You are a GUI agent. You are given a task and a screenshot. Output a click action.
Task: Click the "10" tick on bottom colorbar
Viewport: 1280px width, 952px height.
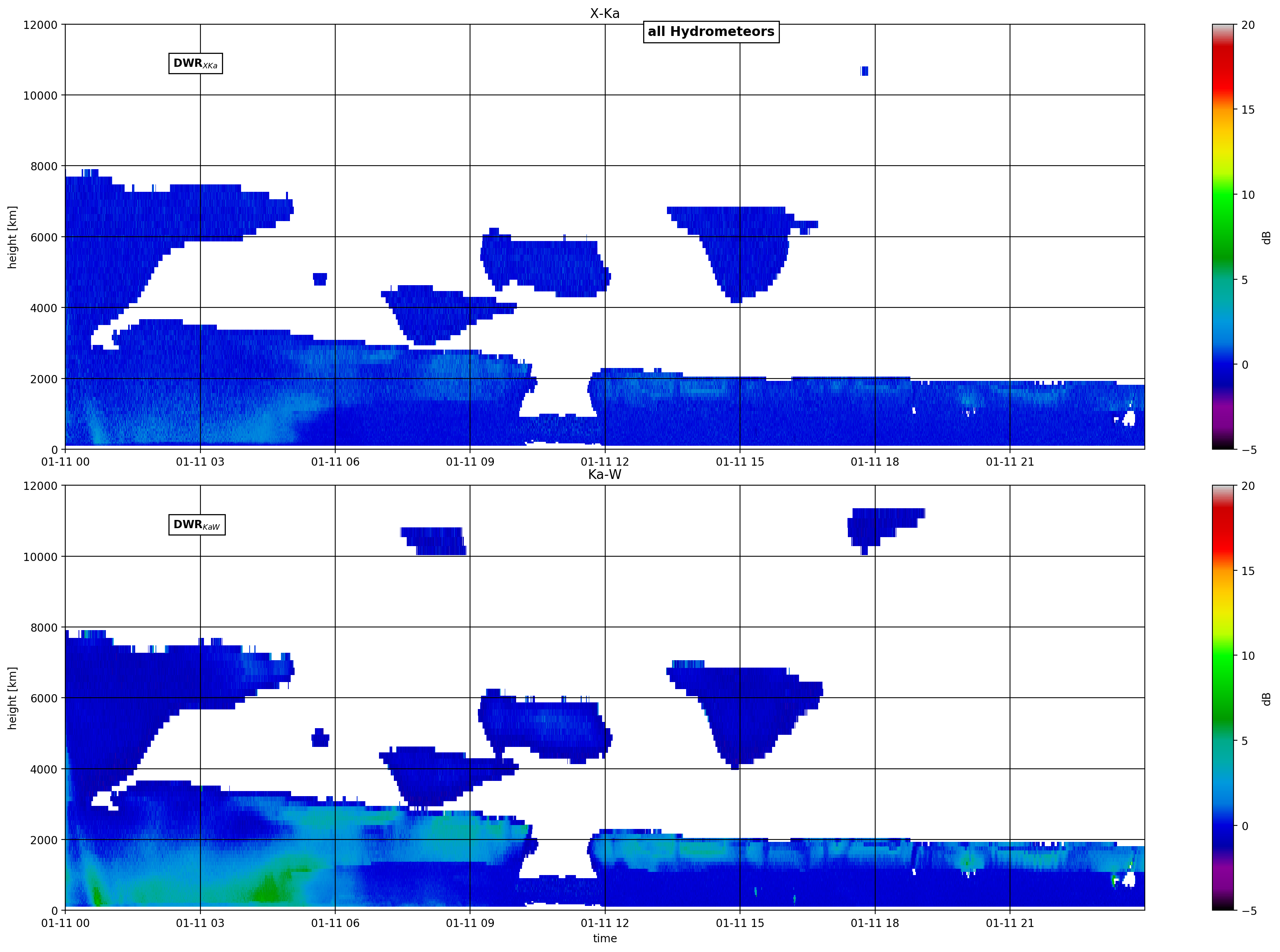1248,656
